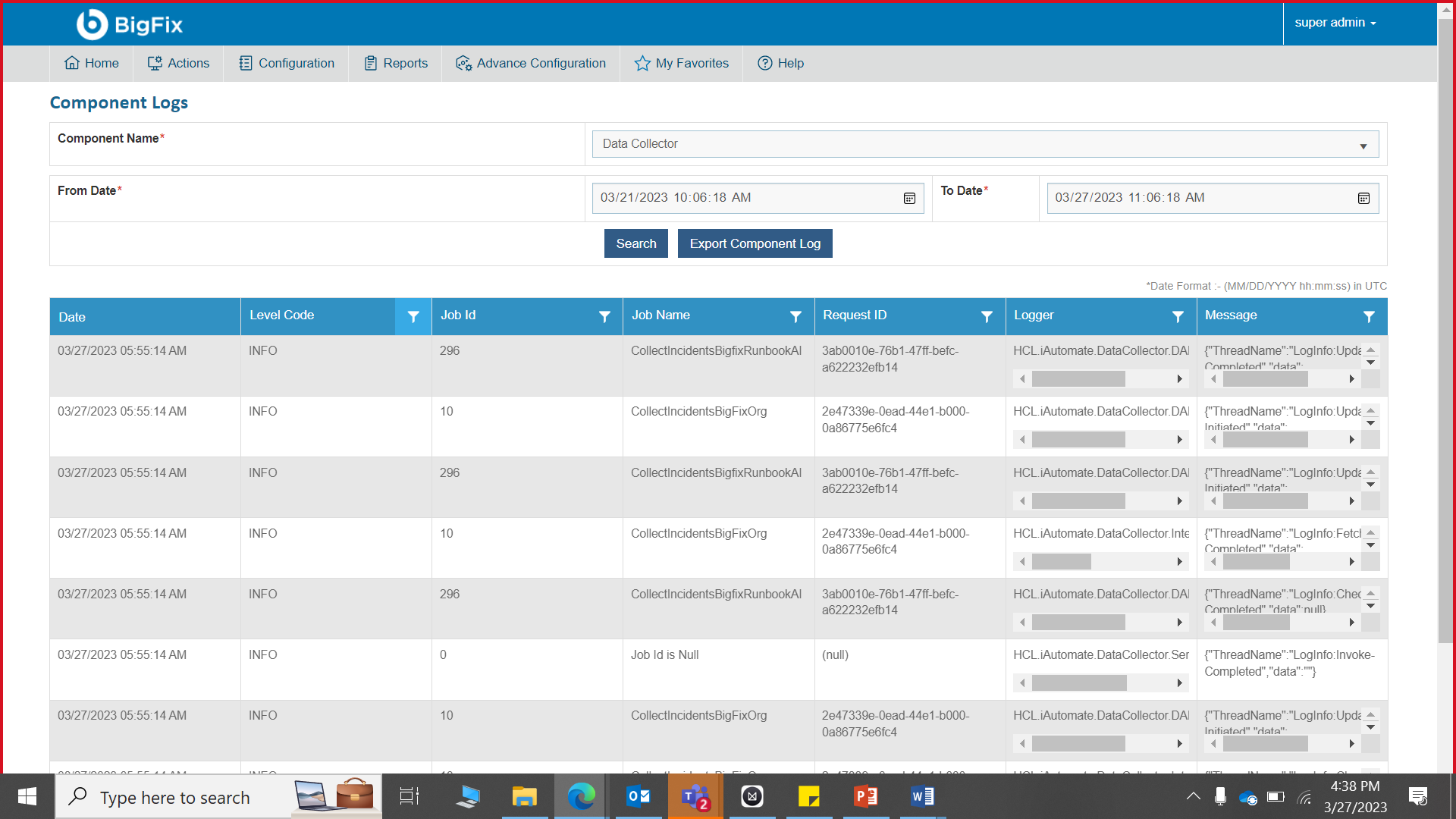The image size is (1456, 819).
Task: Click the BigFix logo icon
Action: coord(93,24)
